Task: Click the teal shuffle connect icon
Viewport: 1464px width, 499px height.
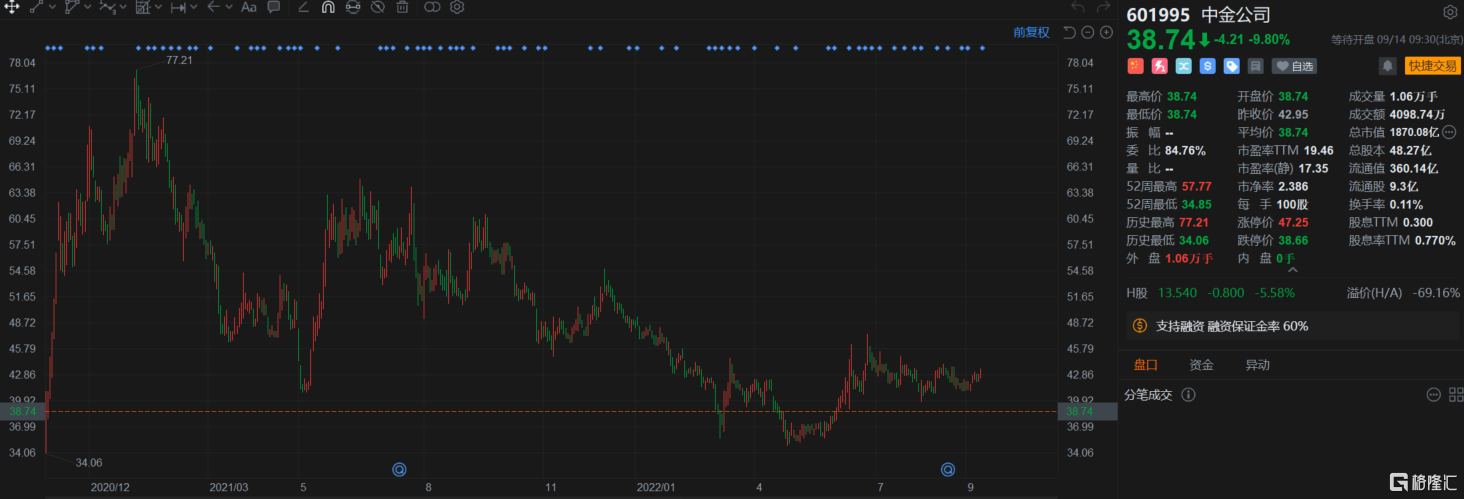Action: tap(1184, 66)
